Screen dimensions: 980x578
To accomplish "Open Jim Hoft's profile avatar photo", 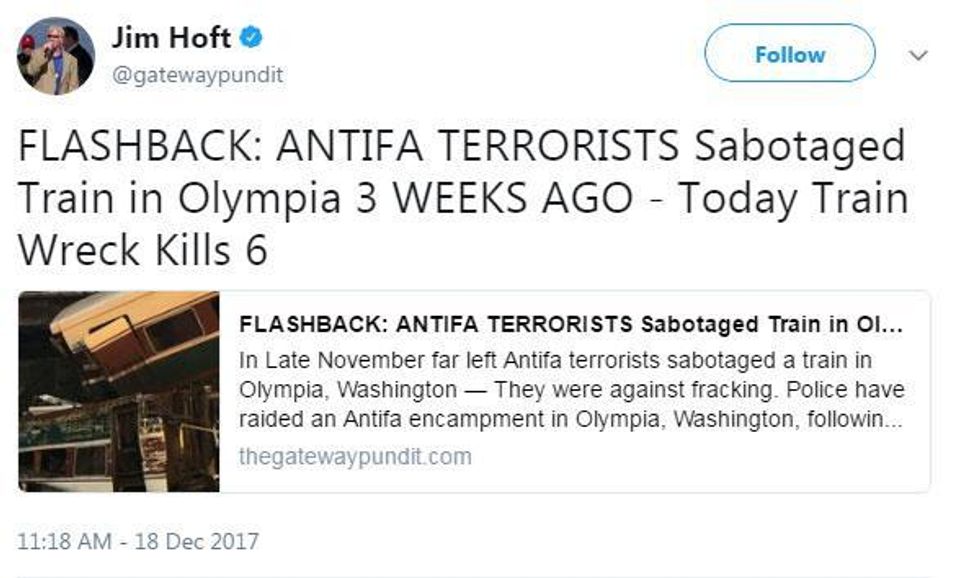I will 56,56.
